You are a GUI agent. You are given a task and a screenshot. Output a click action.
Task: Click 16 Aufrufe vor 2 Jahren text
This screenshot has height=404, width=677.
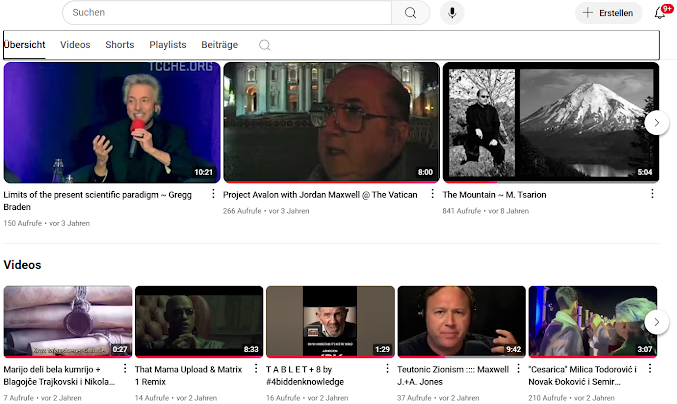307,398
